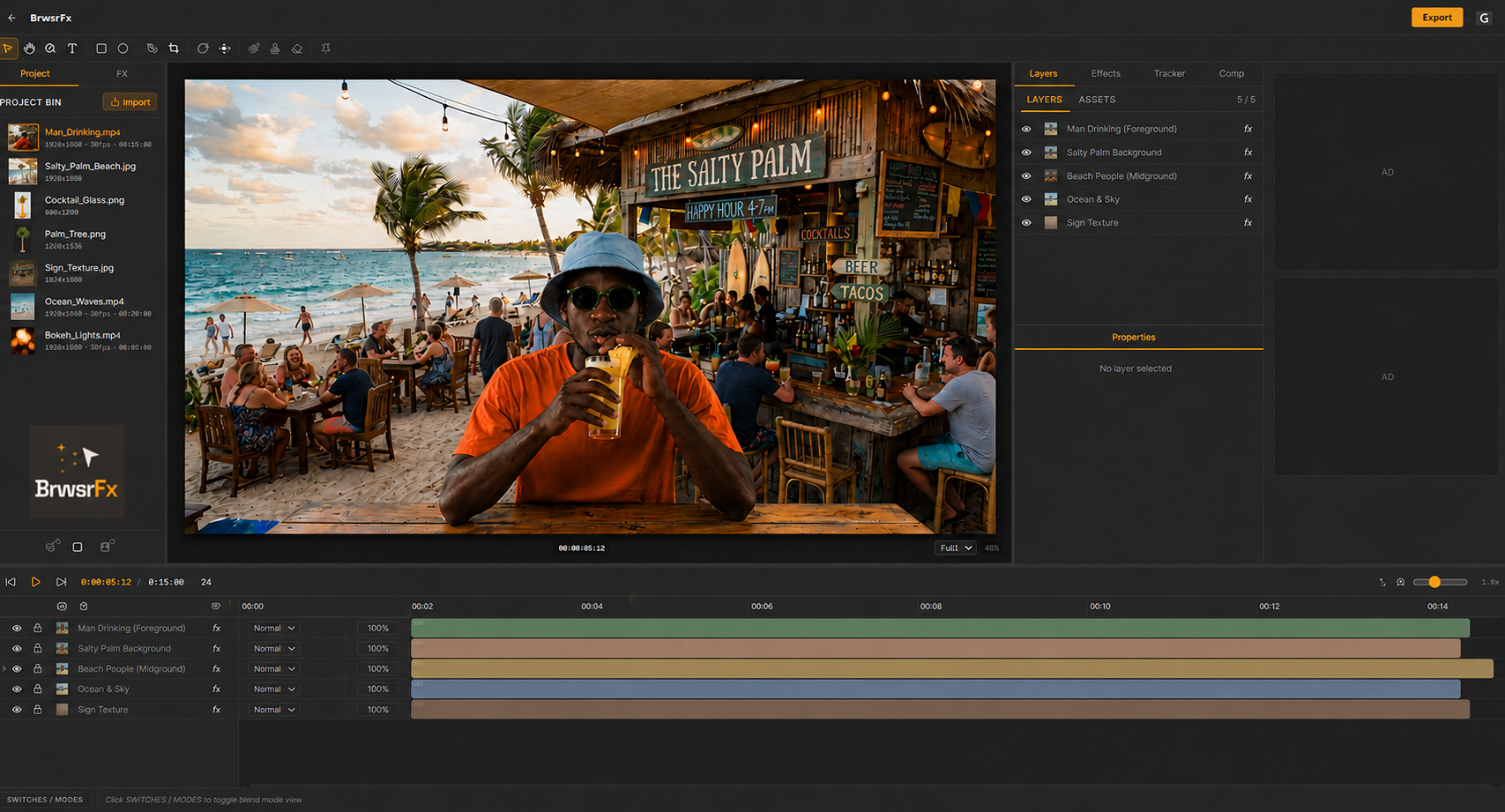The width and height of the screenshot is (1505, 812).
Task: Hide Man Drinking (Foreground) in Layers panel
Action: click(1026, 129)
